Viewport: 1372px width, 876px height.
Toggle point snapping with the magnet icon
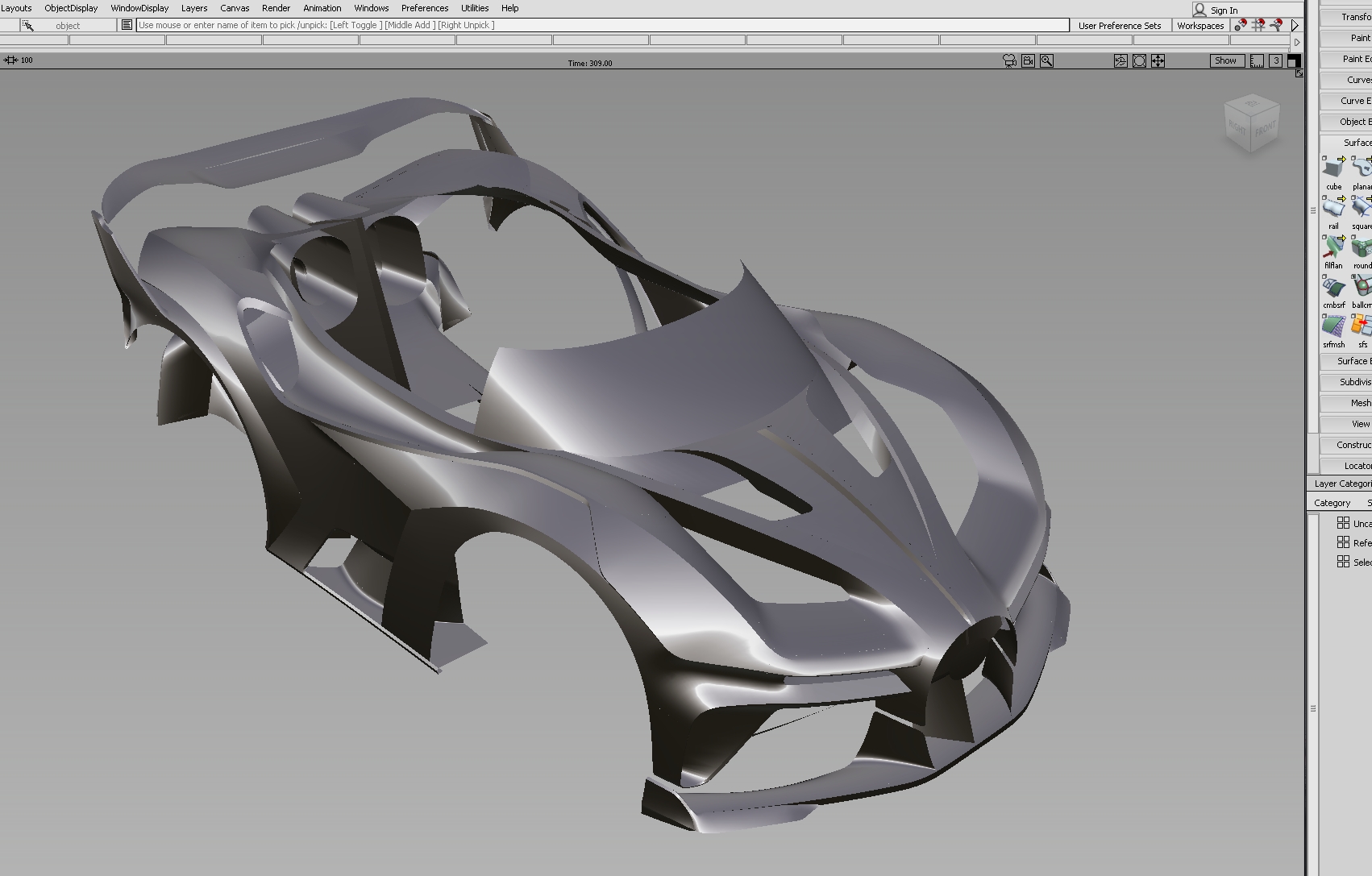[x=1241, y=26]
